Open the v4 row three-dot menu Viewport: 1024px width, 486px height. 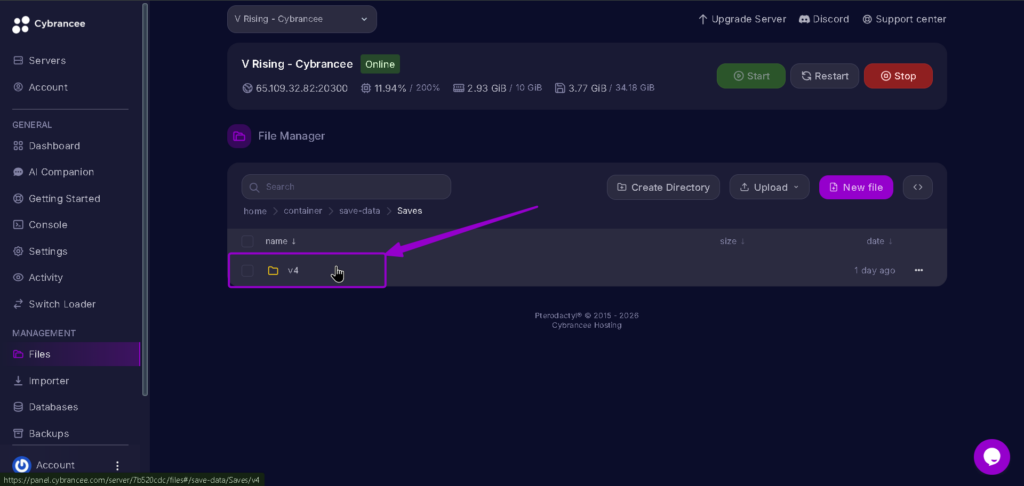click(x=919, y=270)
